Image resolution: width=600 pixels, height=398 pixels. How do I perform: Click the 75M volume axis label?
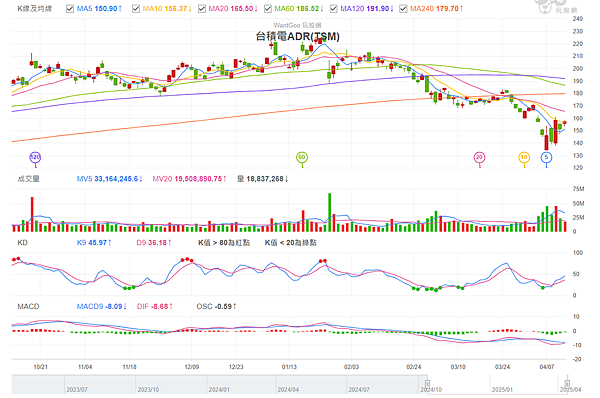point(578,189)
